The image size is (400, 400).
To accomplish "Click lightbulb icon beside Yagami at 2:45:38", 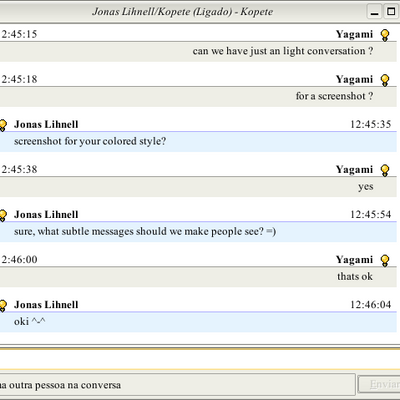I will click(385, 170).
